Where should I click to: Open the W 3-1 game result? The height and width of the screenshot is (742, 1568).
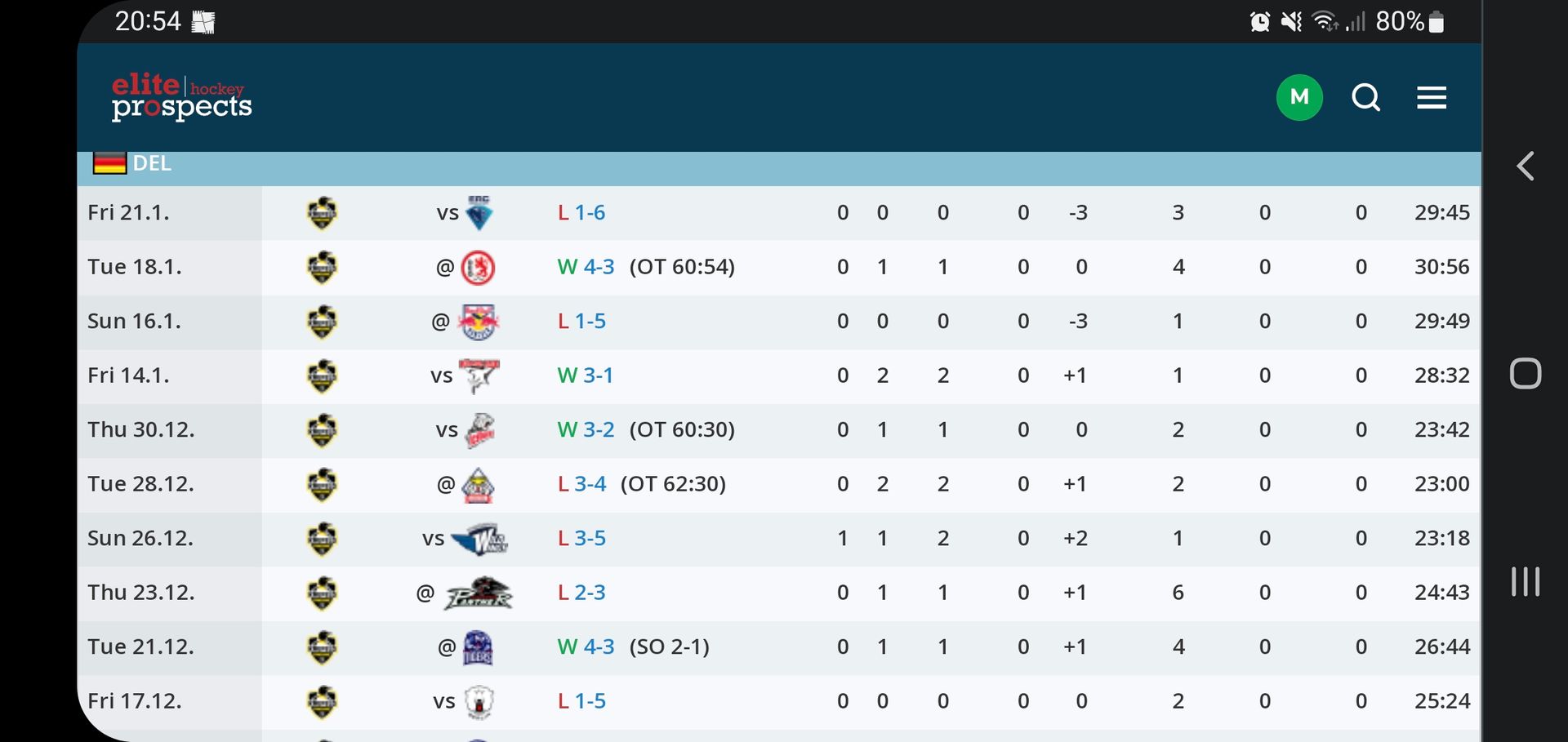click(585, 375)
